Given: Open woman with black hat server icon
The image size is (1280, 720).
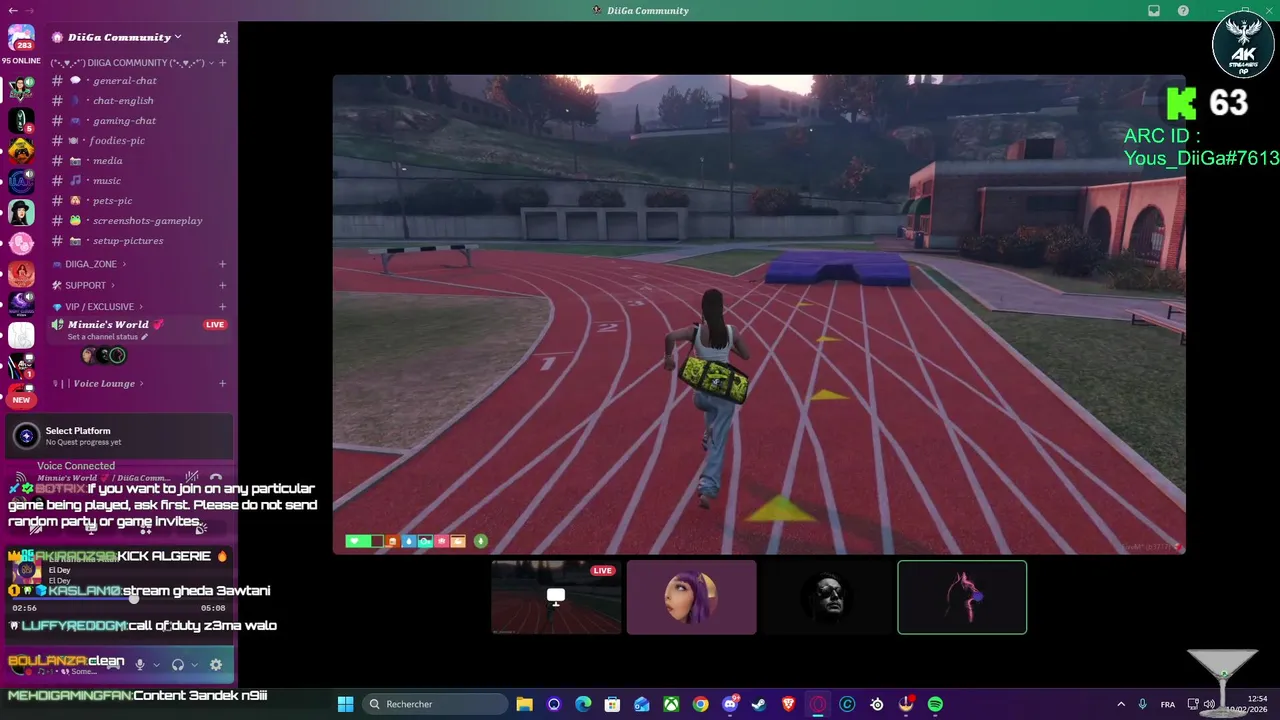Looking at the screenshot, I should coord(21,212).
